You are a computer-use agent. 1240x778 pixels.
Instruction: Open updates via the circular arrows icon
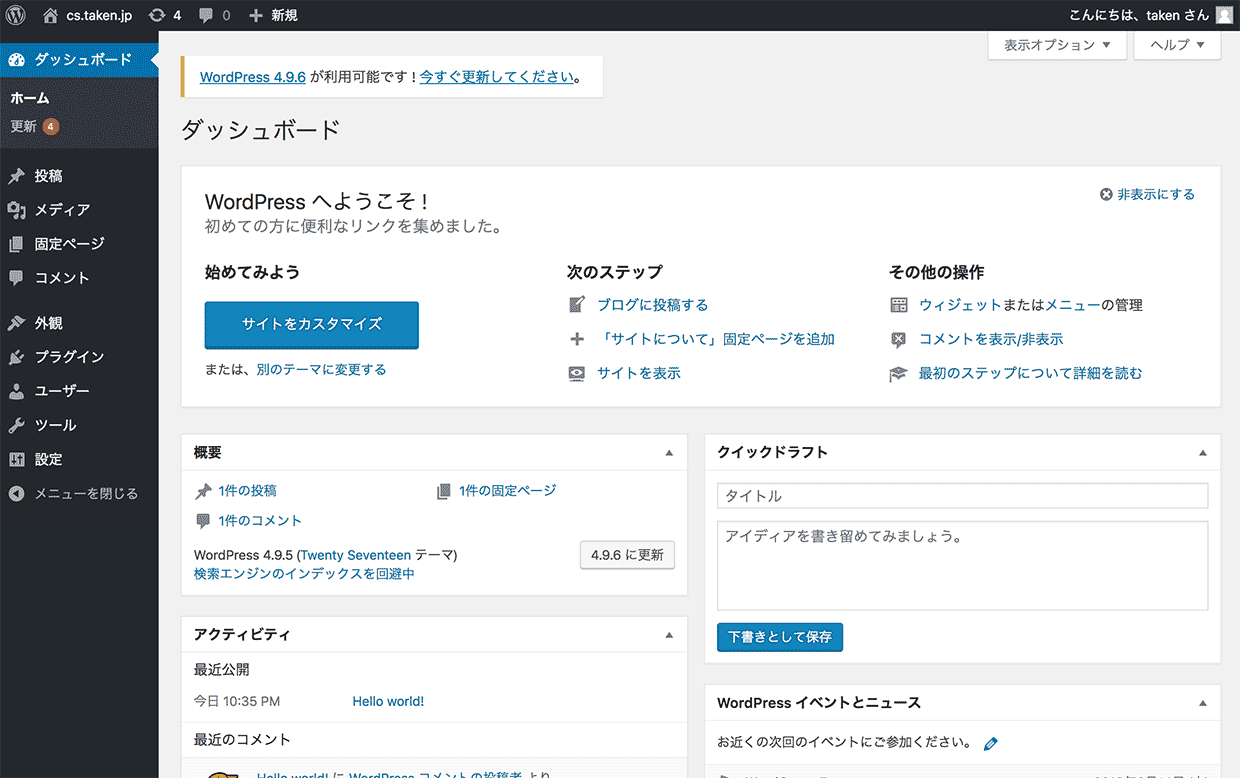pos(156,15)
